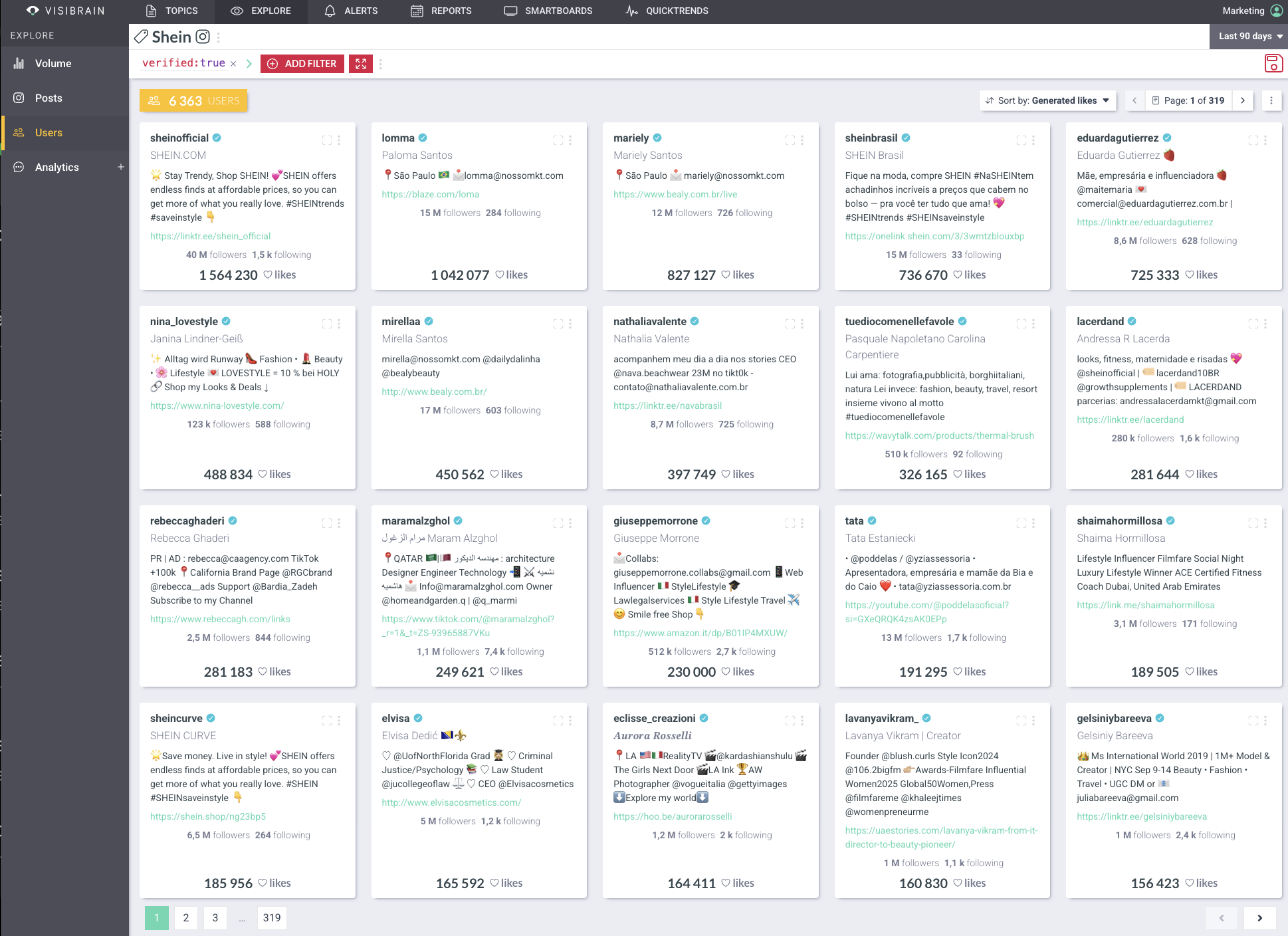Screen dimensions: 1288x936
Task: Open the page options three-dot menu
Action: click(x=1271, y=100)
